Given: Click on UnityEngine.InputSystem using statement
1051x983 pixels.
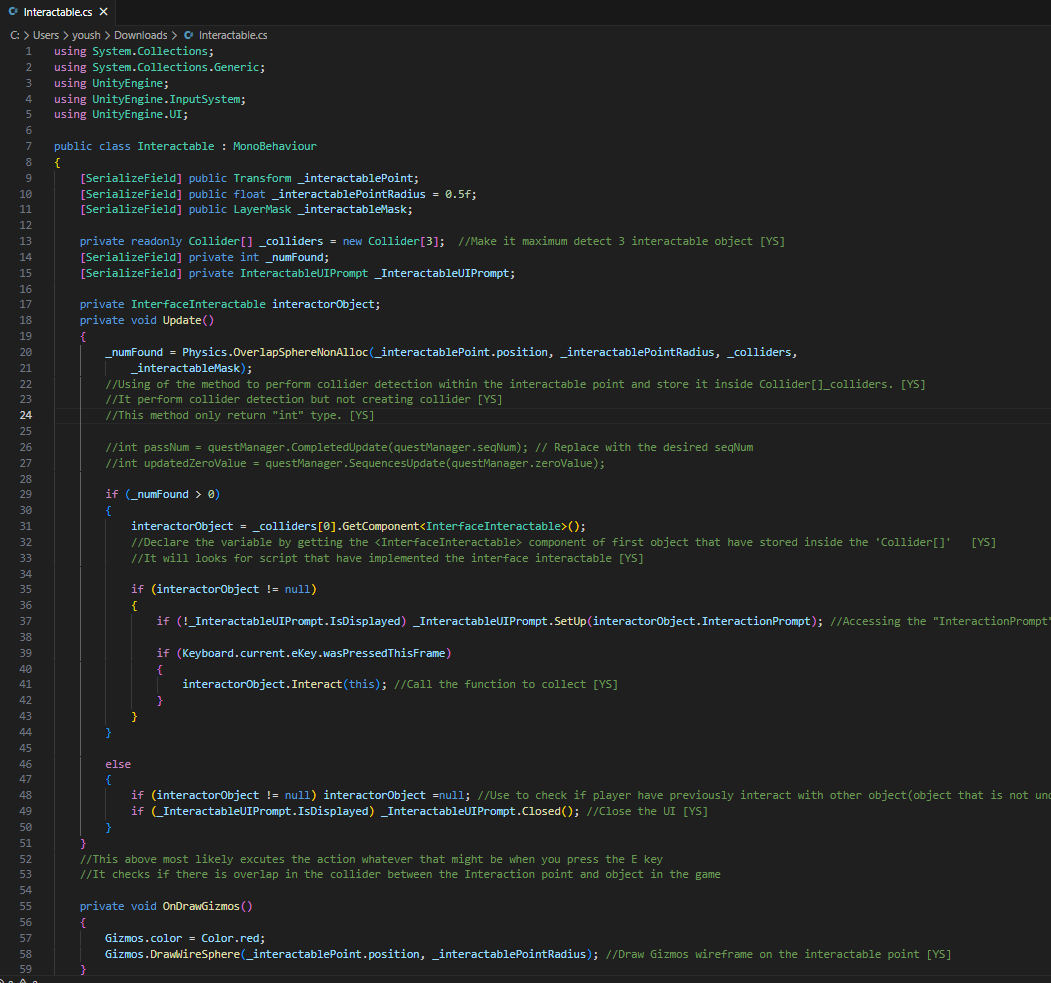Looking at the screenshot, I should point(166,99).
